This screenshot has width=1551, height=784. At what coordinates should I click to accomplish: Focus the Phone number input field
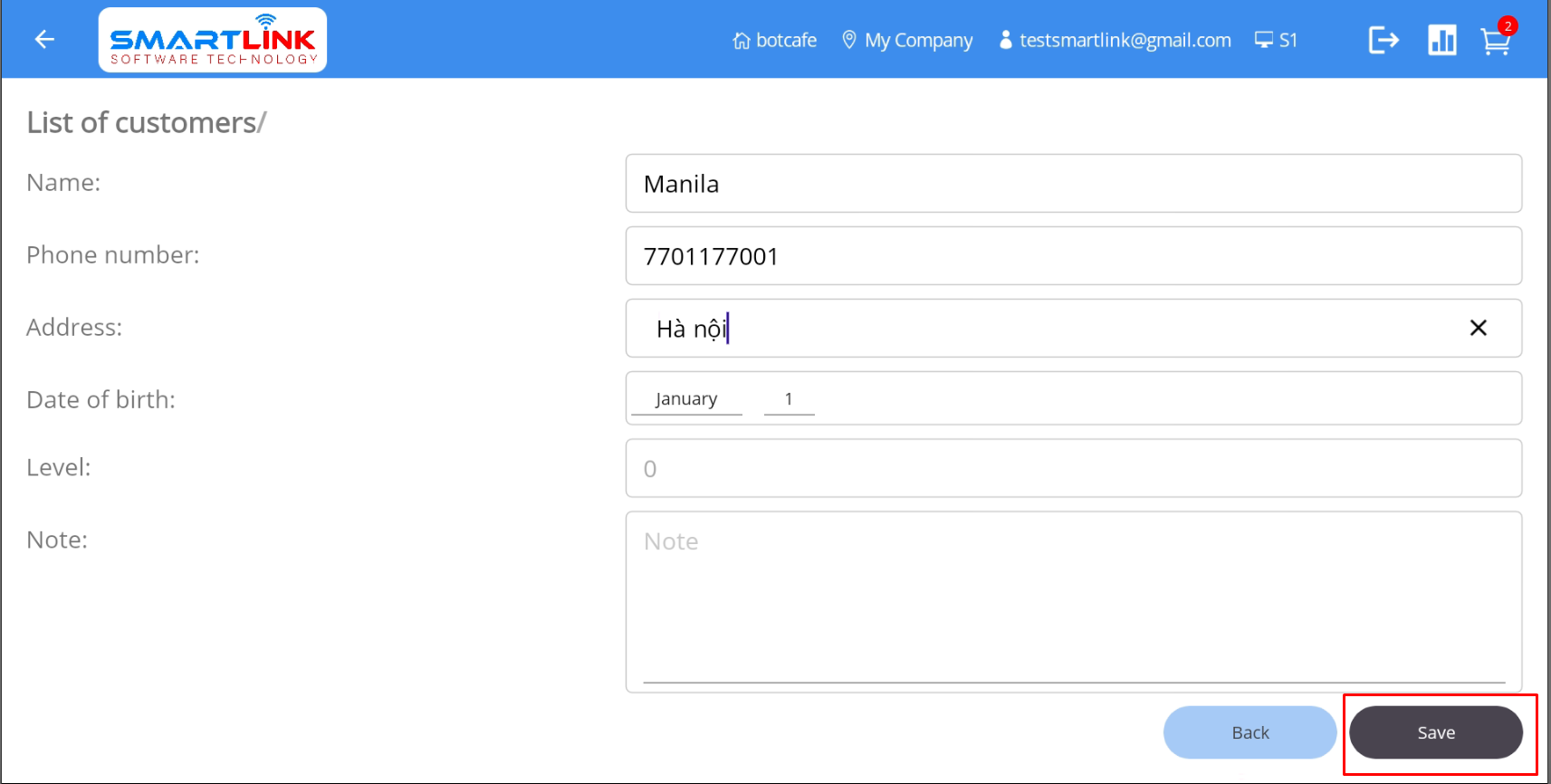[x=1073, y=256]
